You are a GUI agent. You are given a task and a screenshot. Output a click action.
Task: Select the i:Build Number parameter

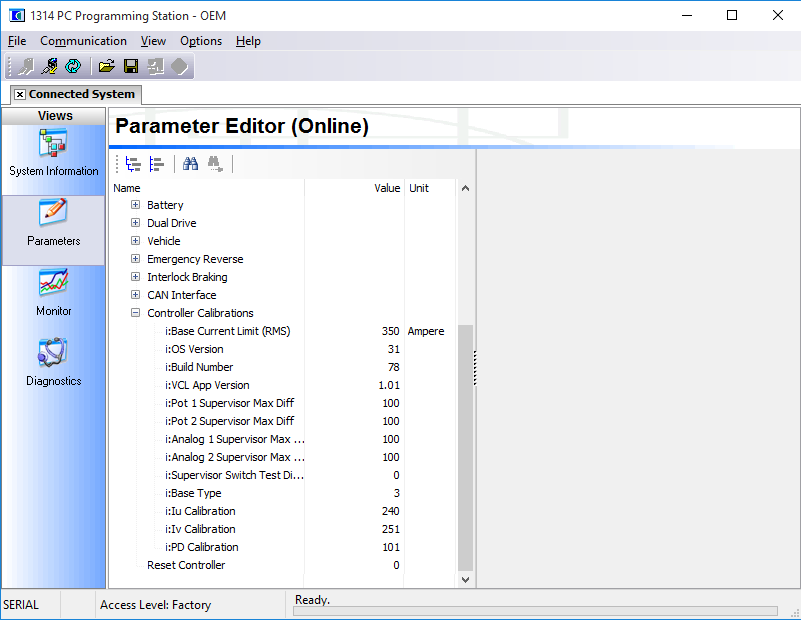pyautogui.click(x=199, y=367)
